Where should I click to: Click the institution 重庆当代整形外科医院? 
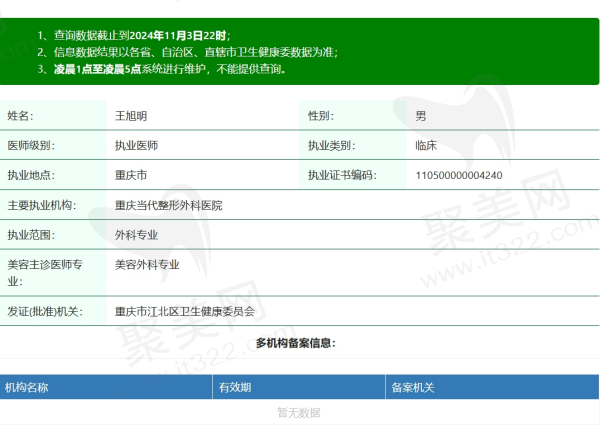[x=168, y=206]
